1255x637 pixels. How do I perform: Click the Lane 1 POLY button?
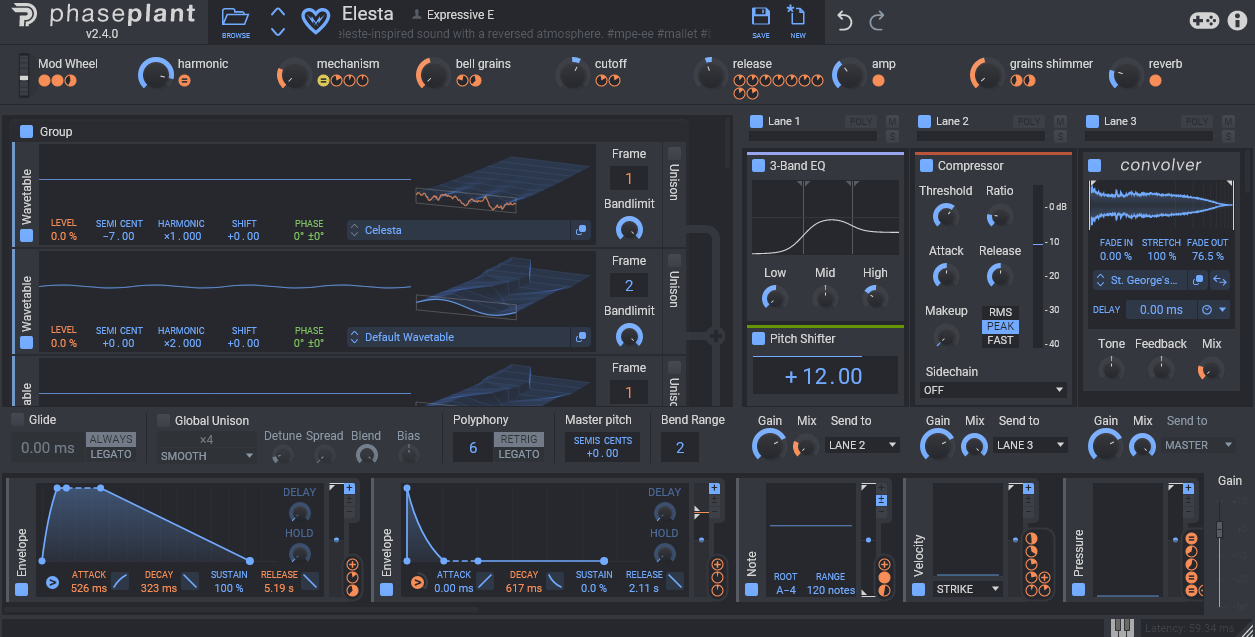860,122
